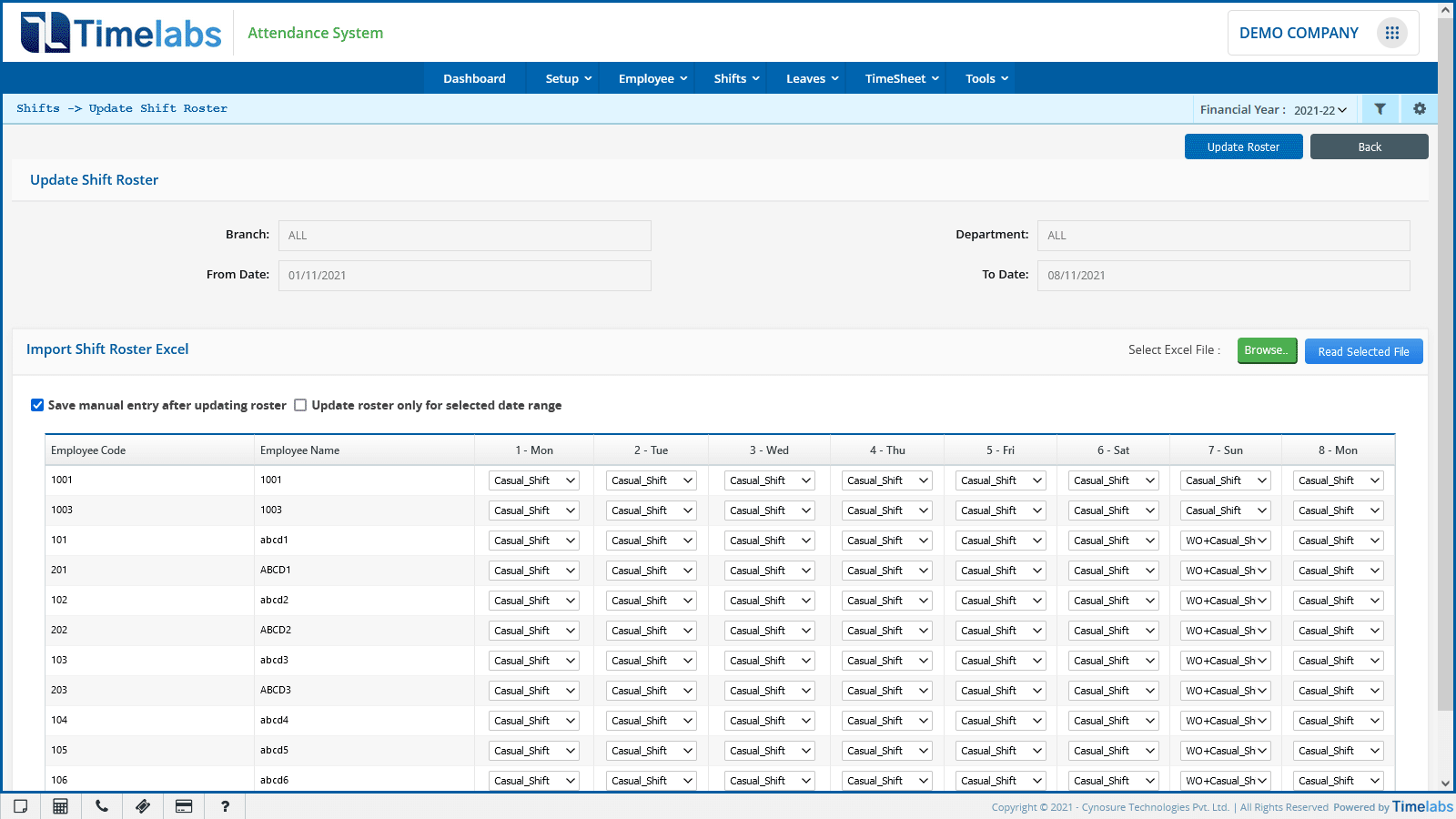This screenshot has width=1456, height=819.
Task: Click the phone icon in bottom bar
Action: pyautogui.click(x=101, y=806)
